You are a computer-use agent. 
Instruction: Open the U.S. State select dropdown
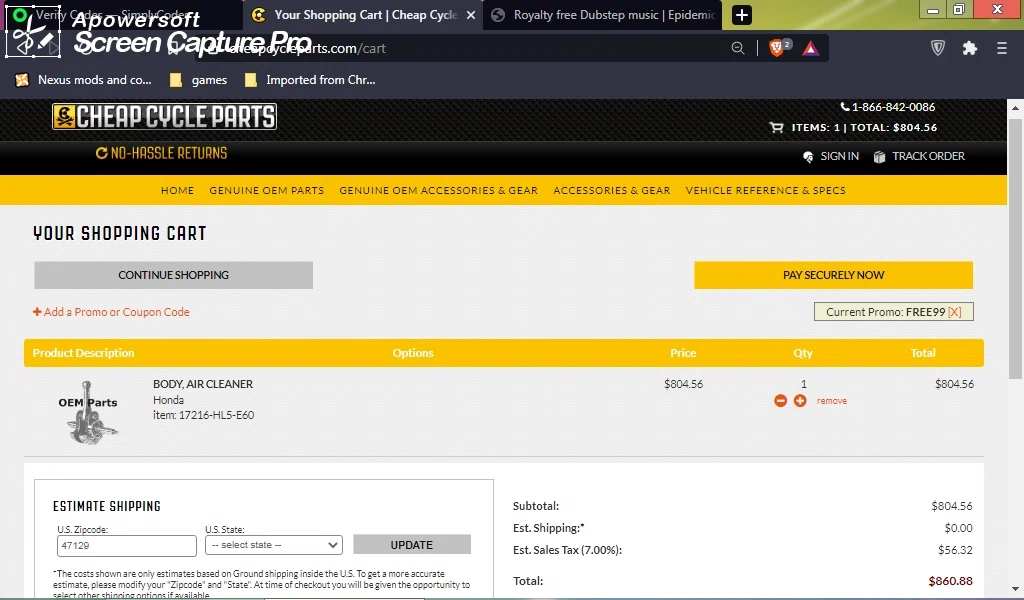click(274, 545)
